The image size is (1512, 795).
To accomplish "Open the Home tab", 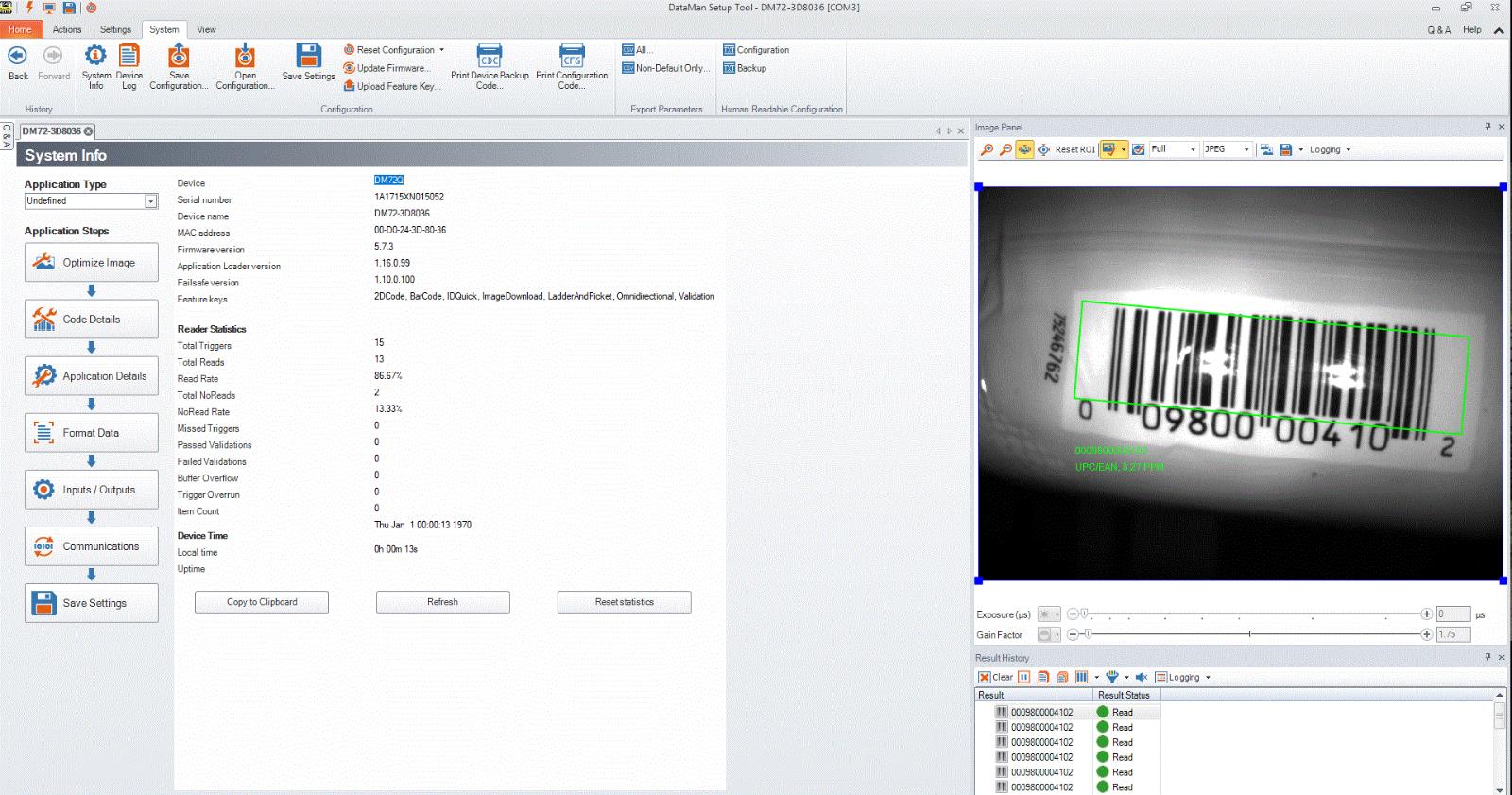I will [x=20, y=29].
